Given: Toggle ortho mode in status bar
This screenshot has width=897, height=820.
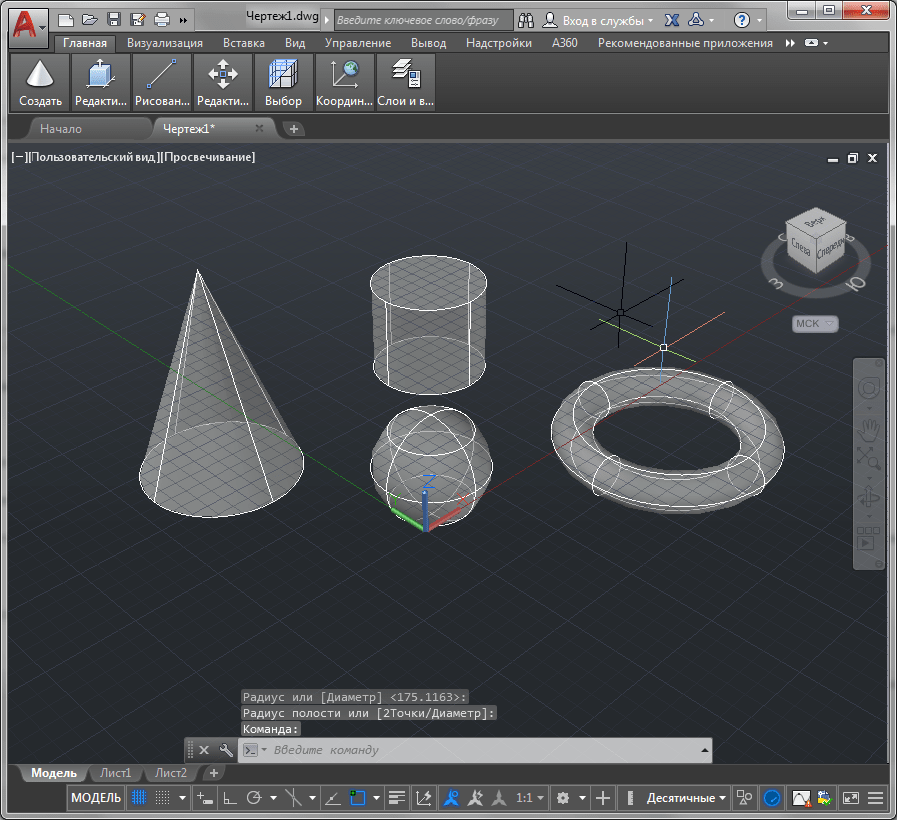Looking at the screenshot, I should (229, 798).
